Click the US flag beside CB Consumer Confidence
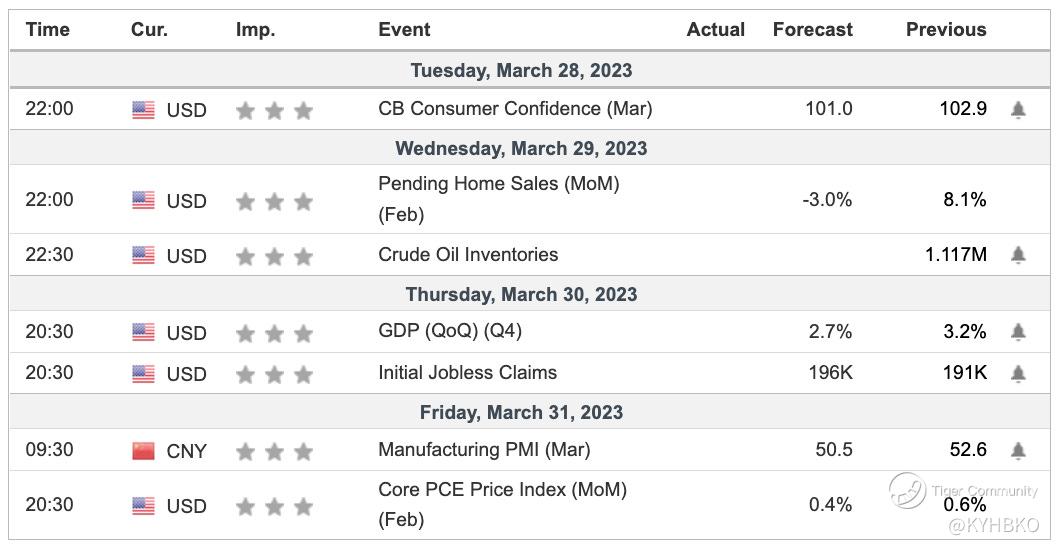The width and height of the screenshot is (1060, 550). coord(143,110)
